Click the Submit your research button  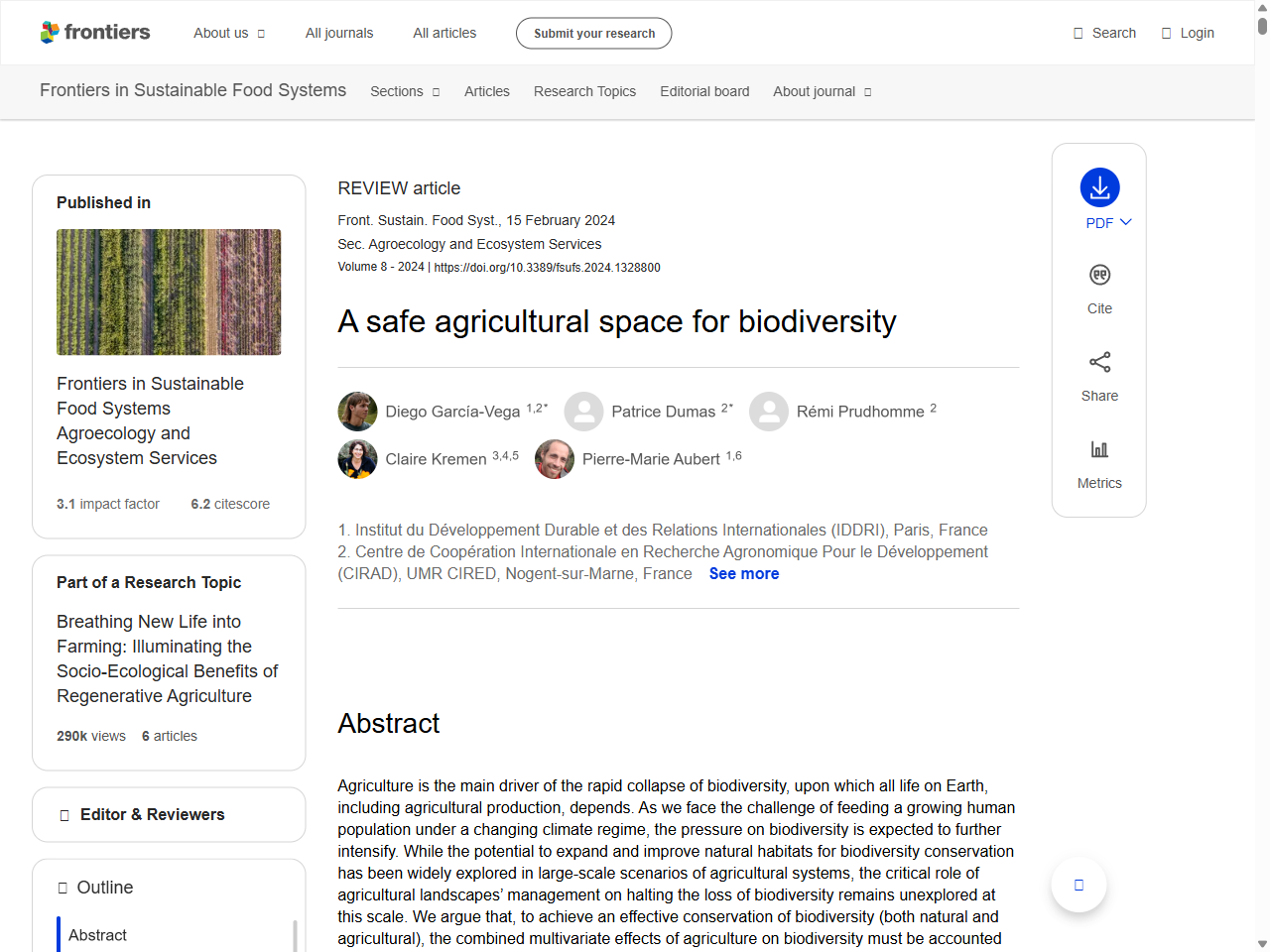coord(593,32)
